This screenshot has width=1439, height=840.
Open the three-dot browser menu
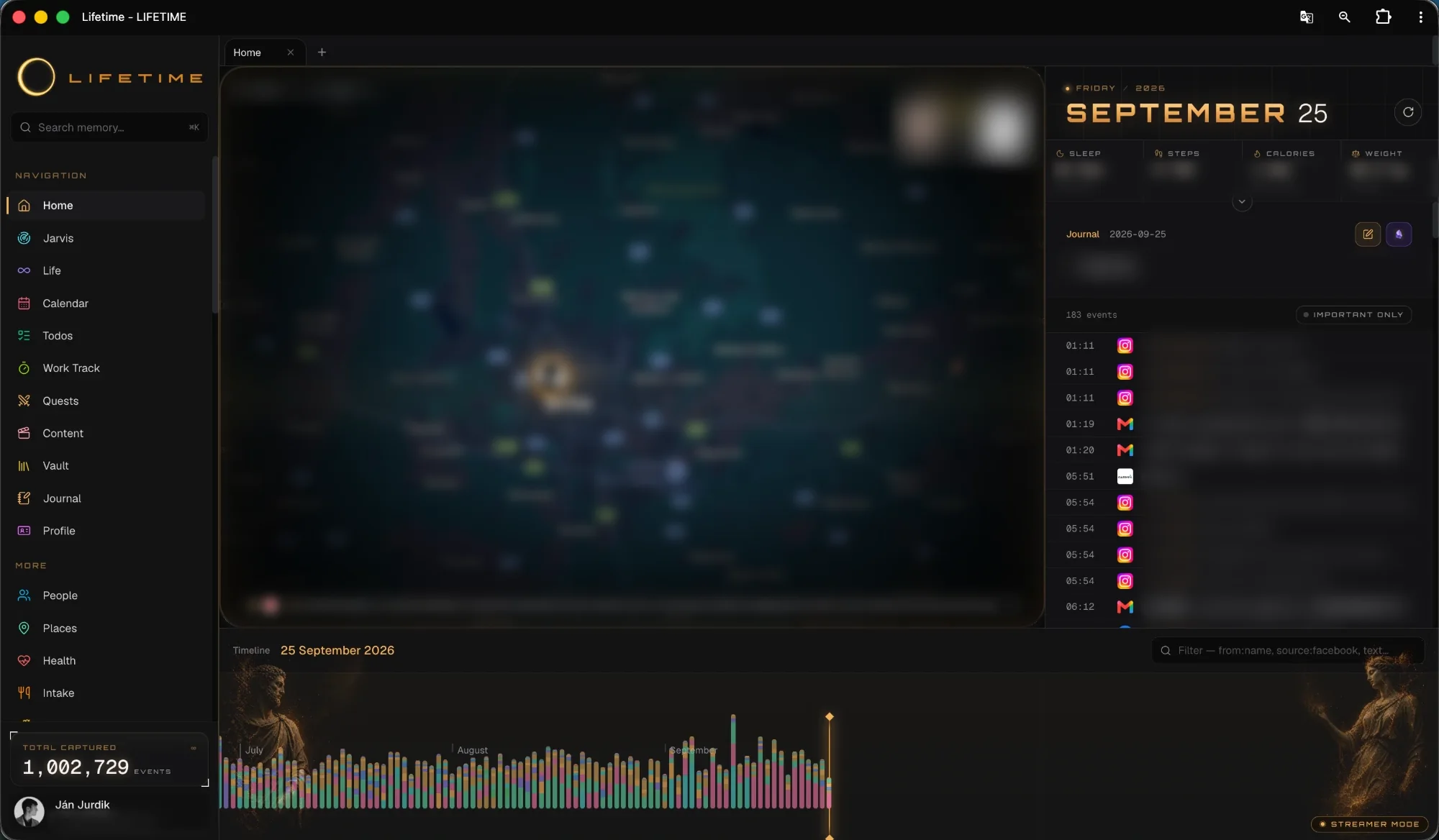coord(1420,17)
